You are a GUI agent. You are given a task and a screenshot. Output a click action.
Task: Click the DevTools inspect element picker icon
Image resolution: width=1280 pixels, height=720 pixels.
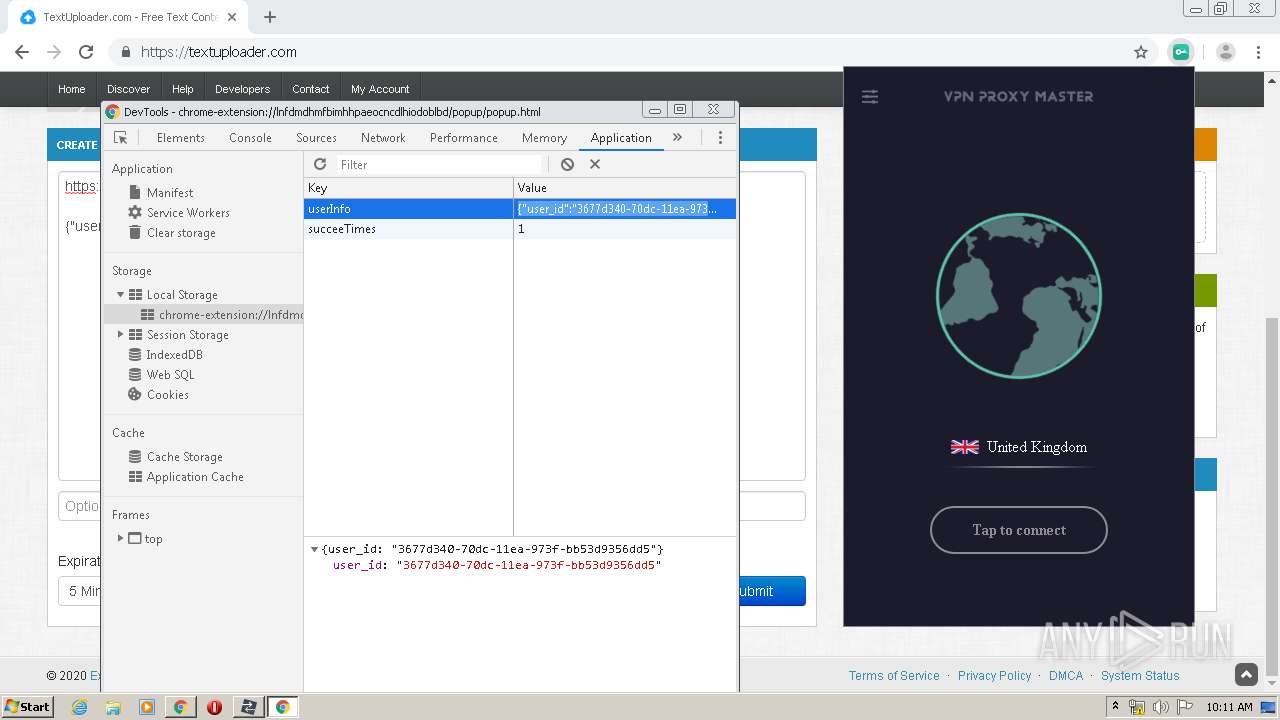click(121, 138)
